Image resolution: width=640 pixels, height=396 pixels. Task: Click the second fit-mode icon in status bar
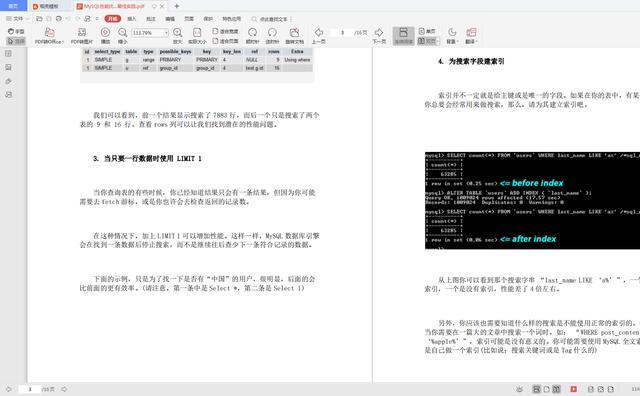point(601,389)
